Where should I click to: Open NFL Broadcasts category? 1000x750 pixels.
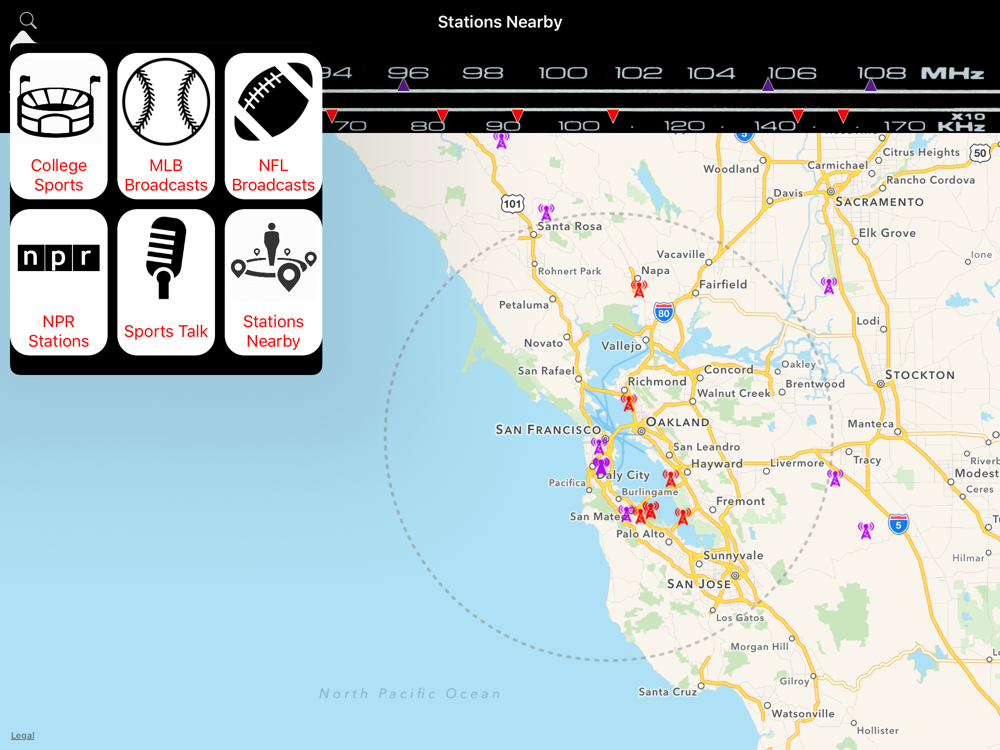[273, 126]
